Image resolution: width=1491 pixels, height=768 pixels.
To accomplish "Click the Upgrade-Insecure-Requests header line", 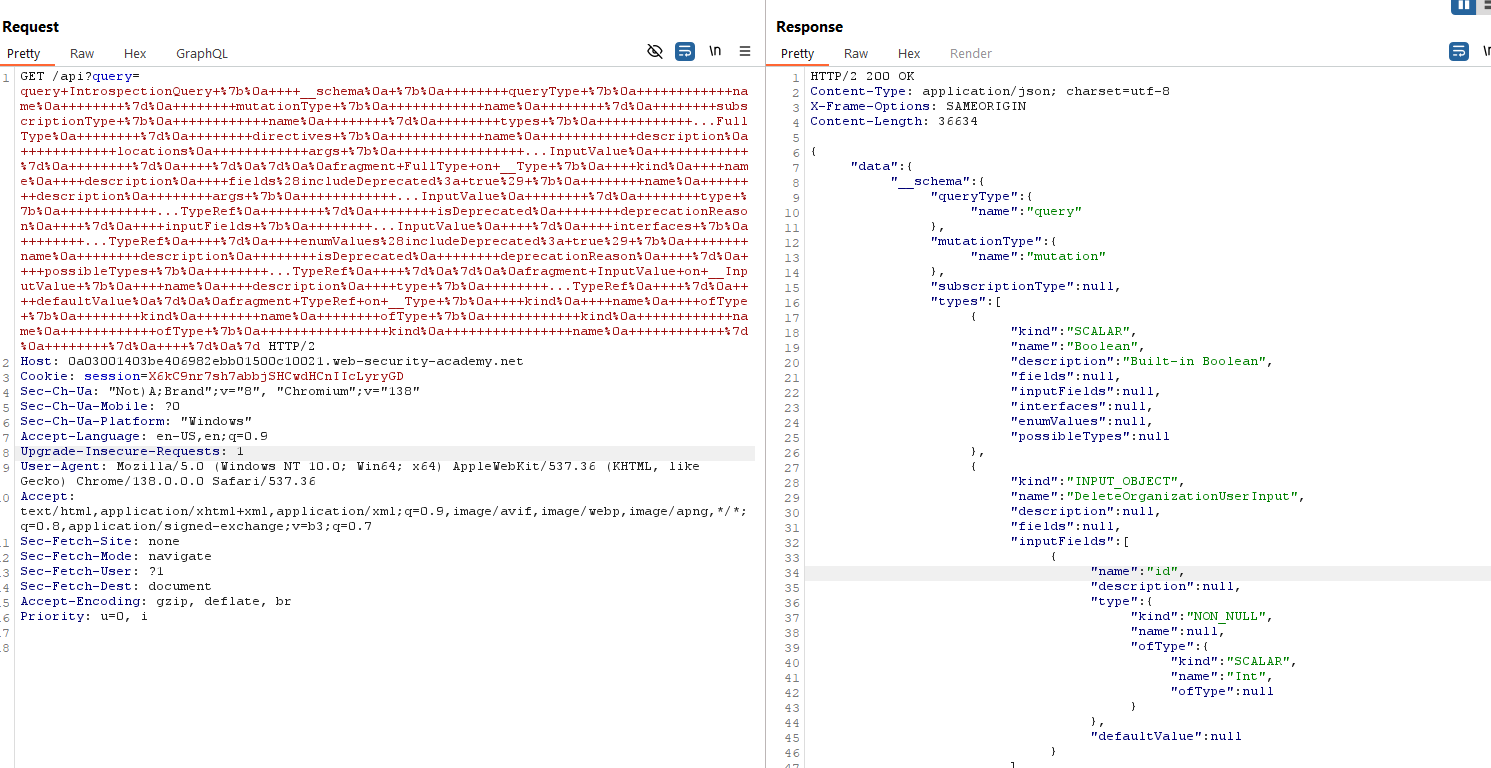I will (132, 451).
